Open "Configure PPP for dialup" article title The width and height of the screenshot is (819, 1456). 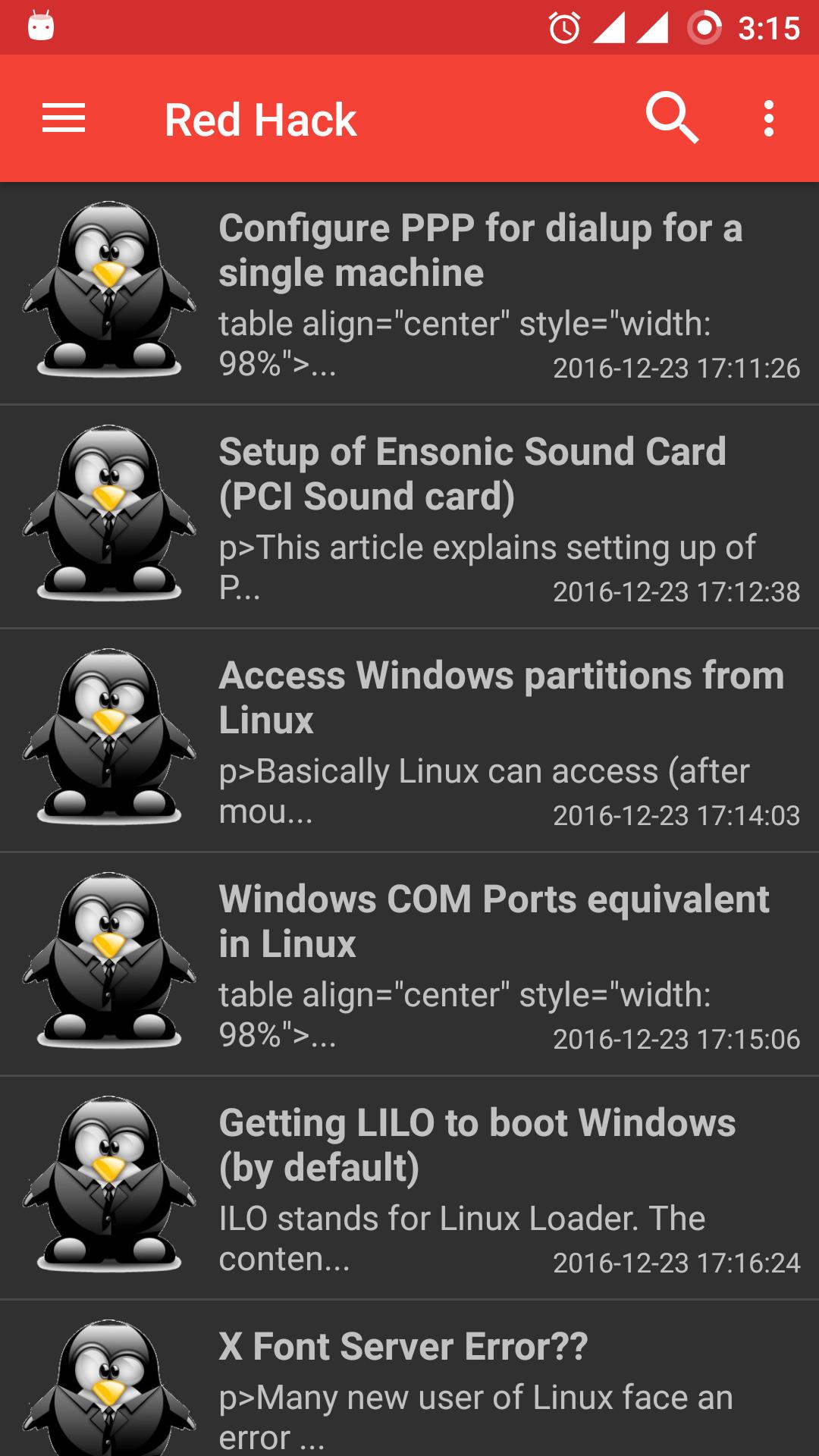(x=480, y=250)
